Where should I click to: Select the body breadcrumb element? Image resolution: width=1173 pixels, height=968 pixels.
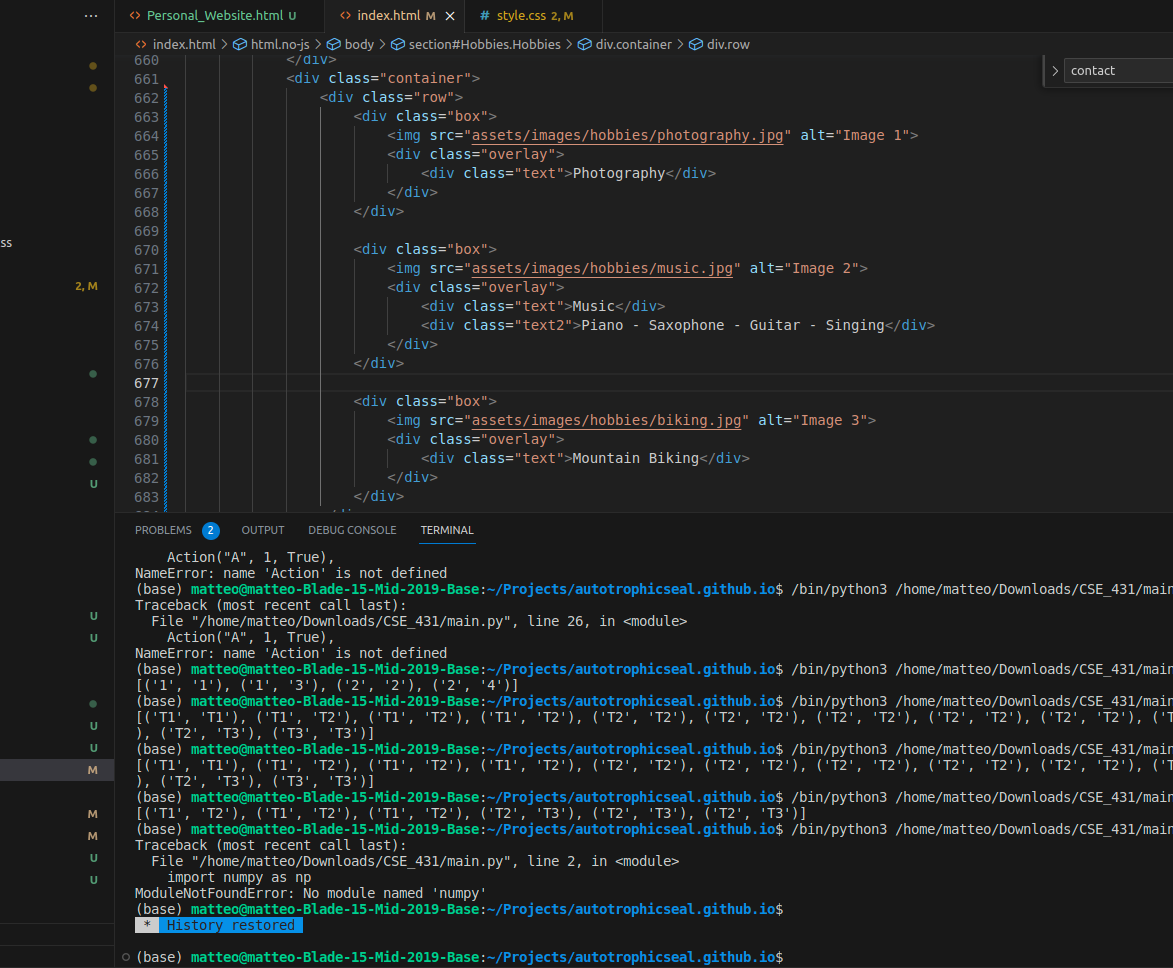coord(359,44)
